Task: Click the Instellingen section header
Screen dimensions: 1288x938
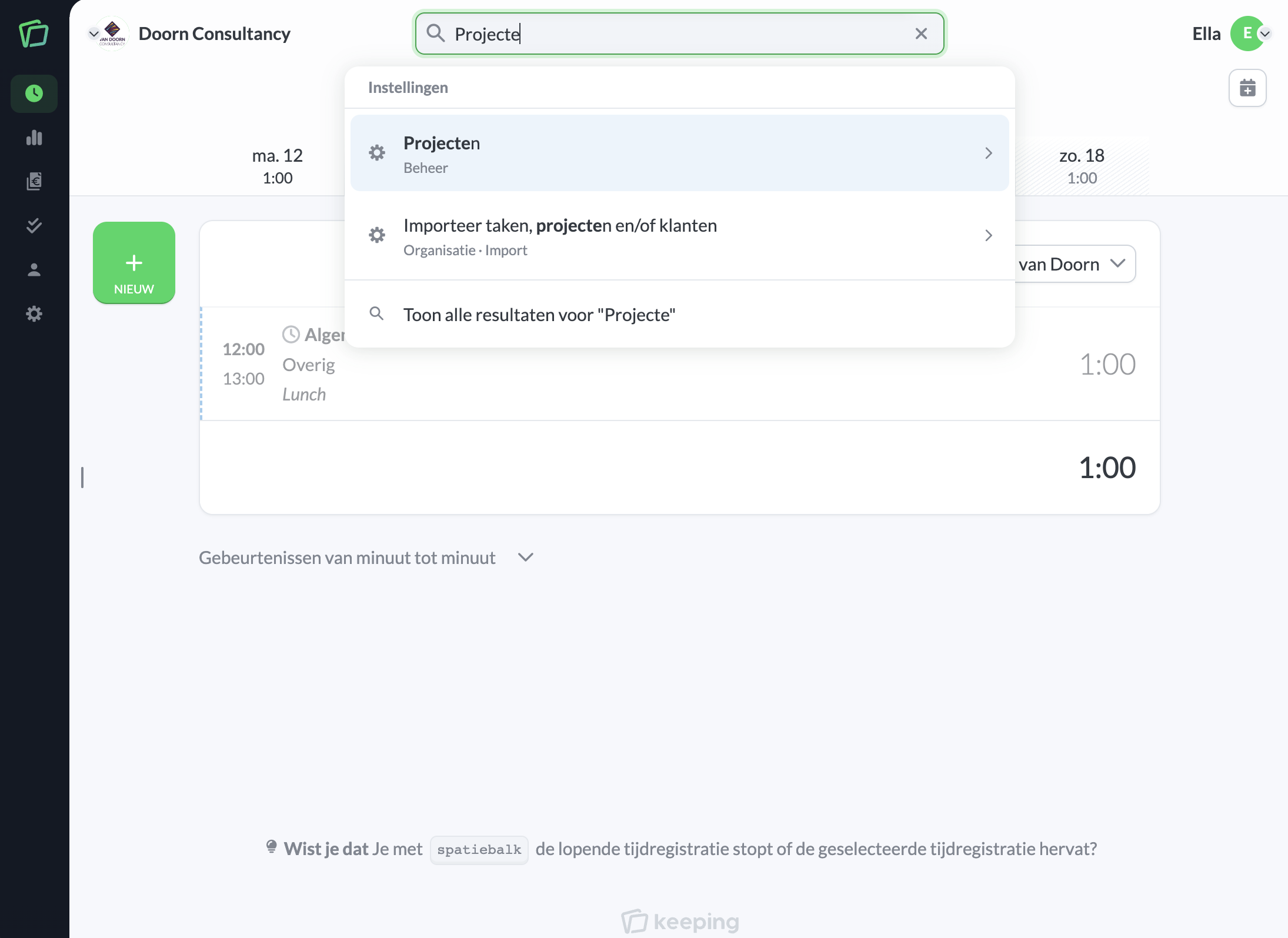Action: point(408,88)
